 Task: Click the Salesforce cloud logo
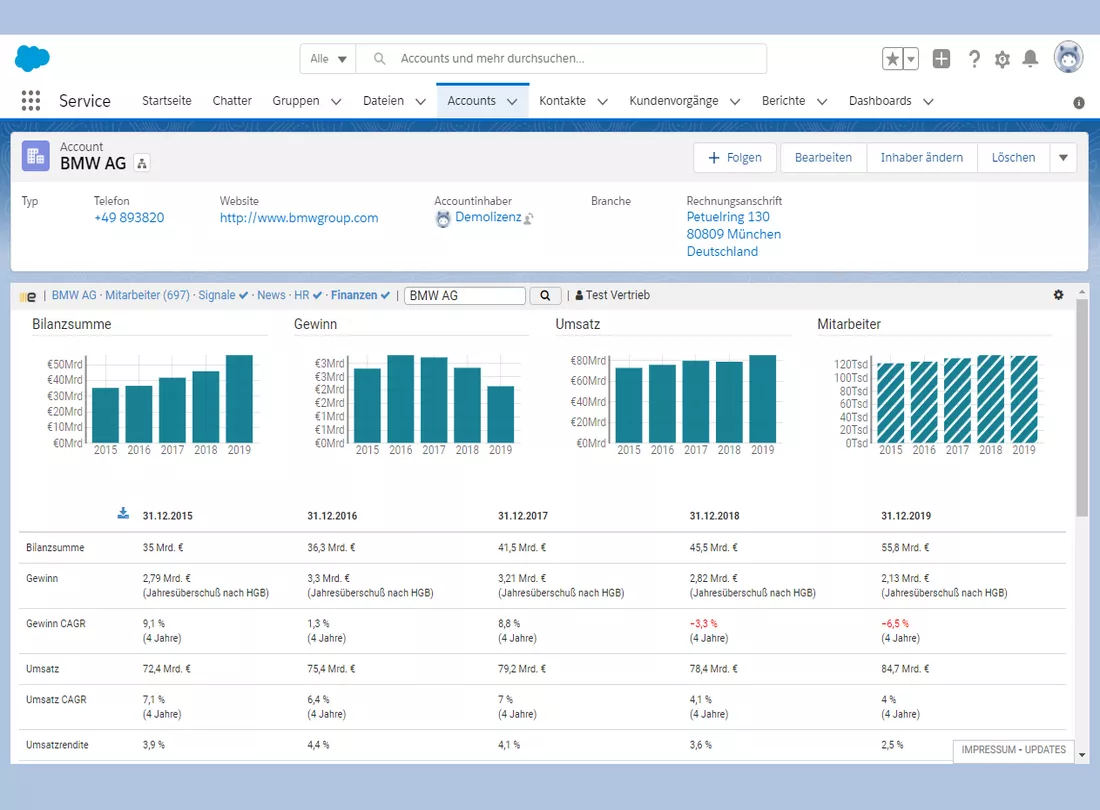point(32,58)
